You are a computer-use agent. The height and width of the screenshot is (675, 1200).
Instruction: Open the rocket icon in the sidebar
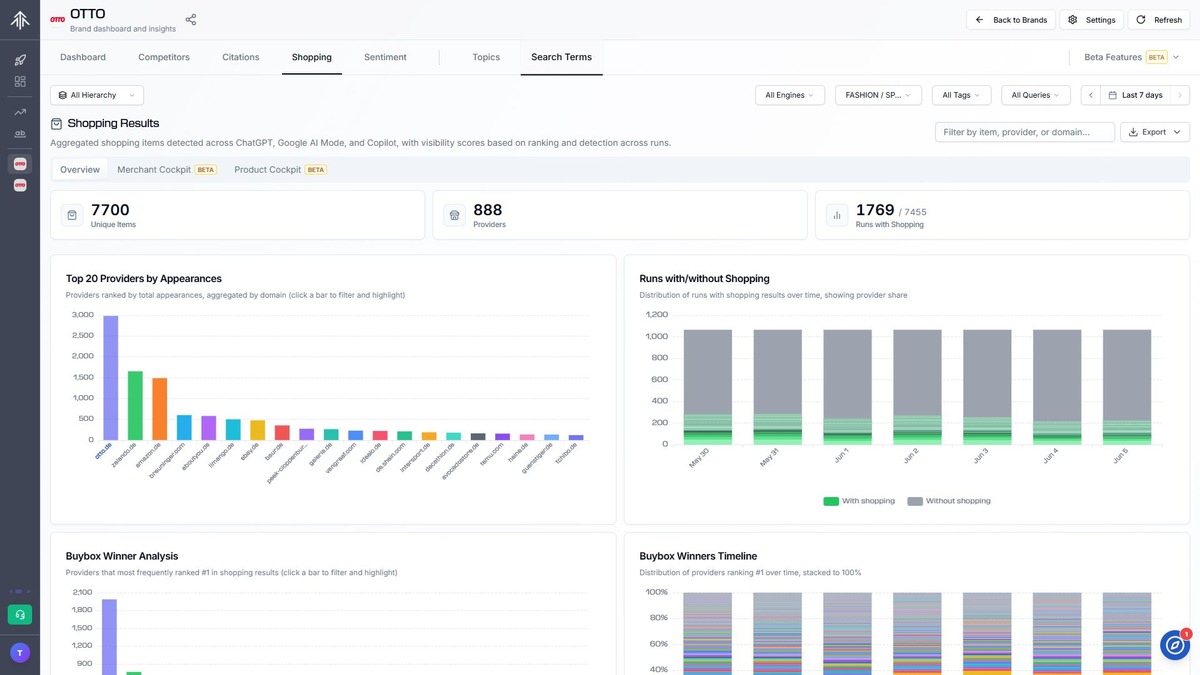point(20,60)
